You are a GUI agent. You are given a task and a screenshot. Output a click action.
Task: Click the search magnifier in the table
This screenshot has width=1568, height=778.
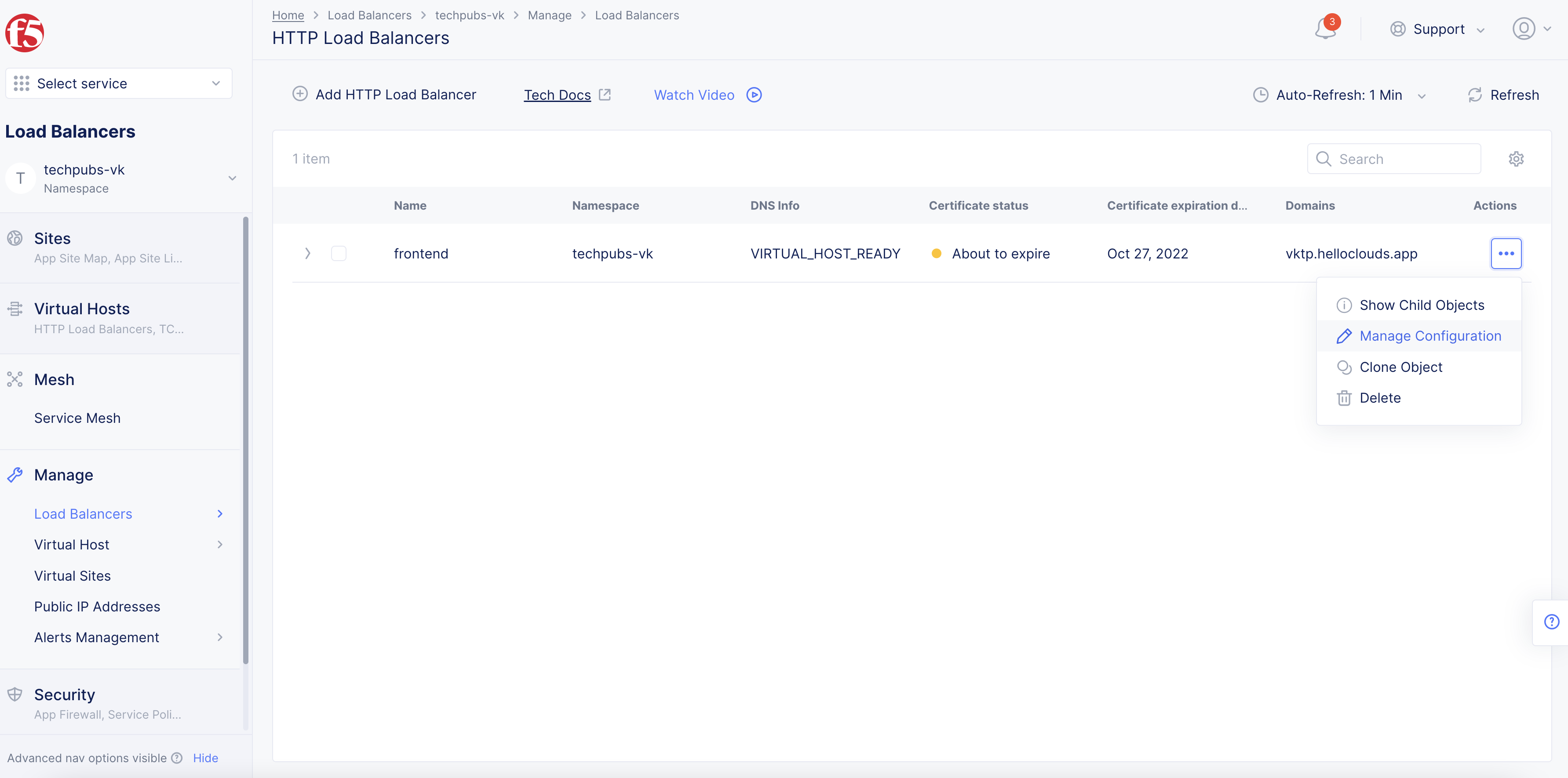pos(1324,159)
